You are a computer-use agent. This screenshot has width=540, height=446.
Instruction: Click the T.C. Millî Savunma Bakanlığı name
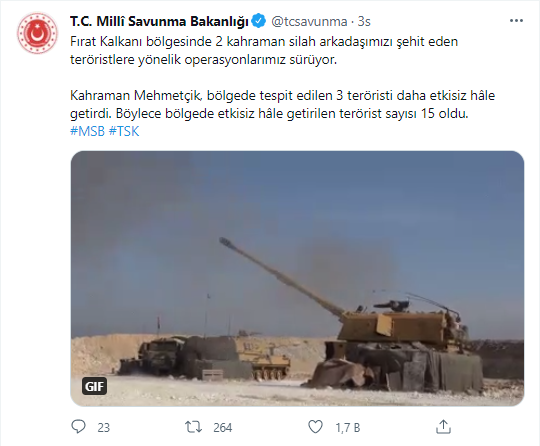tap(159, 21)
